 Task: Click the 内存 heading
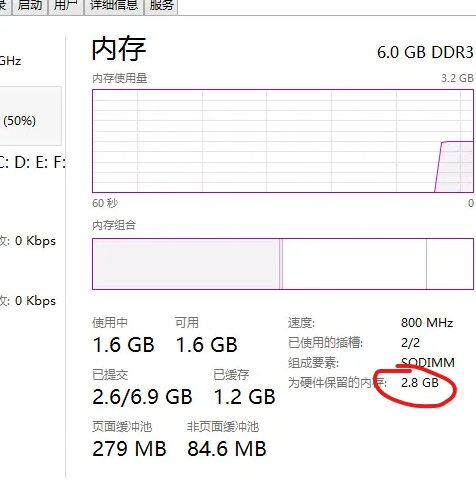pyautogui.click(x=119, y=49)
